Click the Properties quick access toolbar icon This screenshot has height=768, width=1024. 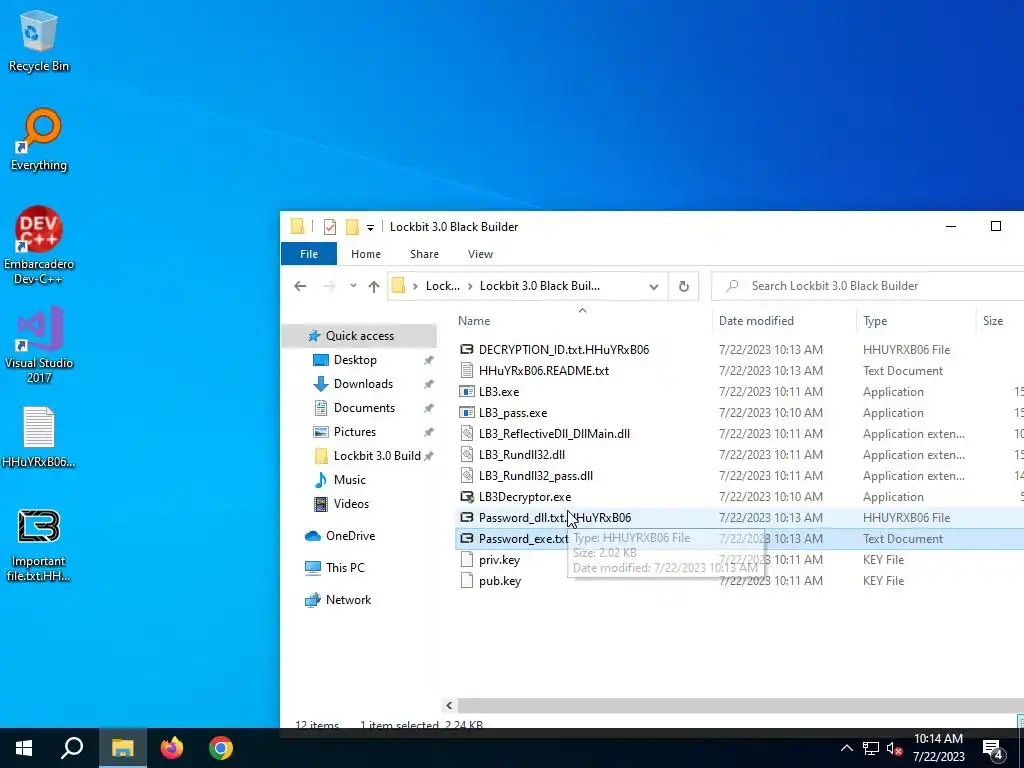[330, 227]
